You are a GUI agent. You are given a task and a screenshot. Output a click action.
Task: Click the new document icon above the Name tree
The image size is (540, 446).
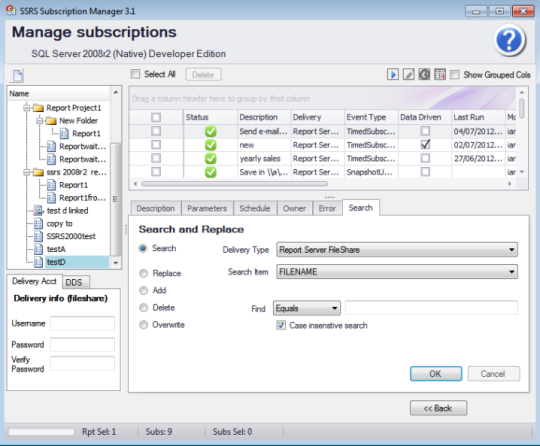(x=18, y=75)
